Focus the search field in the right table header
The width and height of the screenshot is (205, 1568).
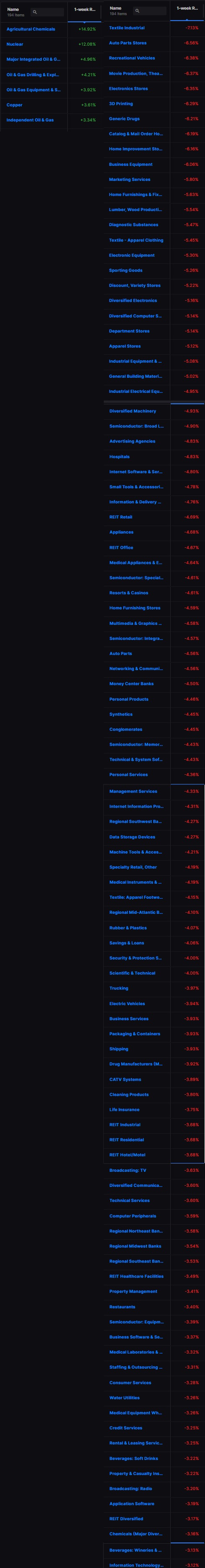coord(150,11)
